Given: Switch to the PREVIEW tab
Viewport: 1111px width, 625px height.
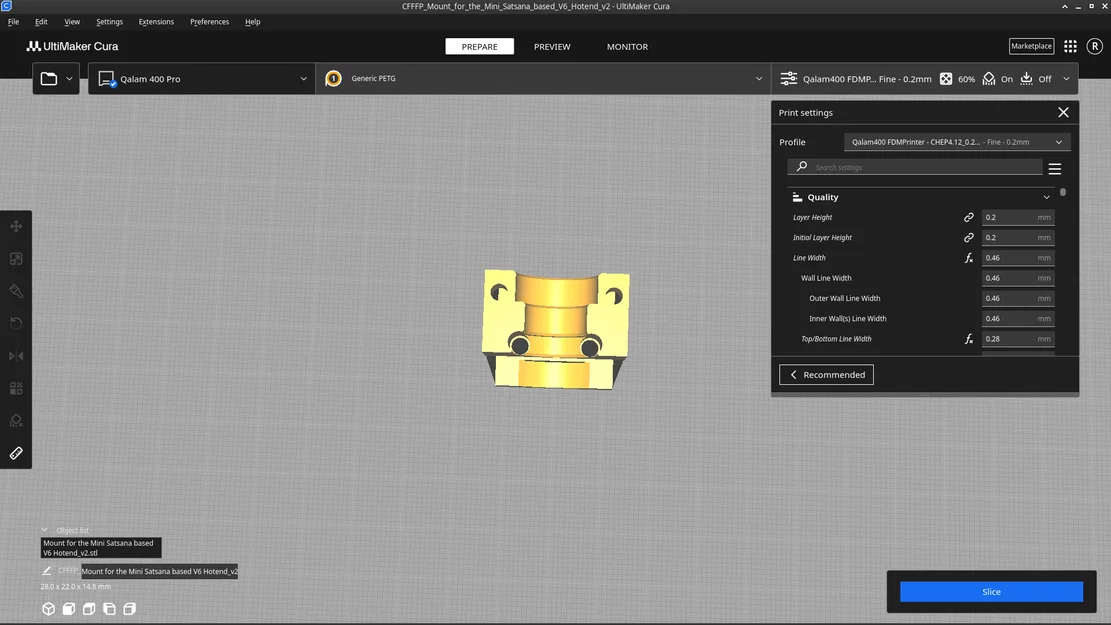Looking at the screenshot, I should coord(552,47).
